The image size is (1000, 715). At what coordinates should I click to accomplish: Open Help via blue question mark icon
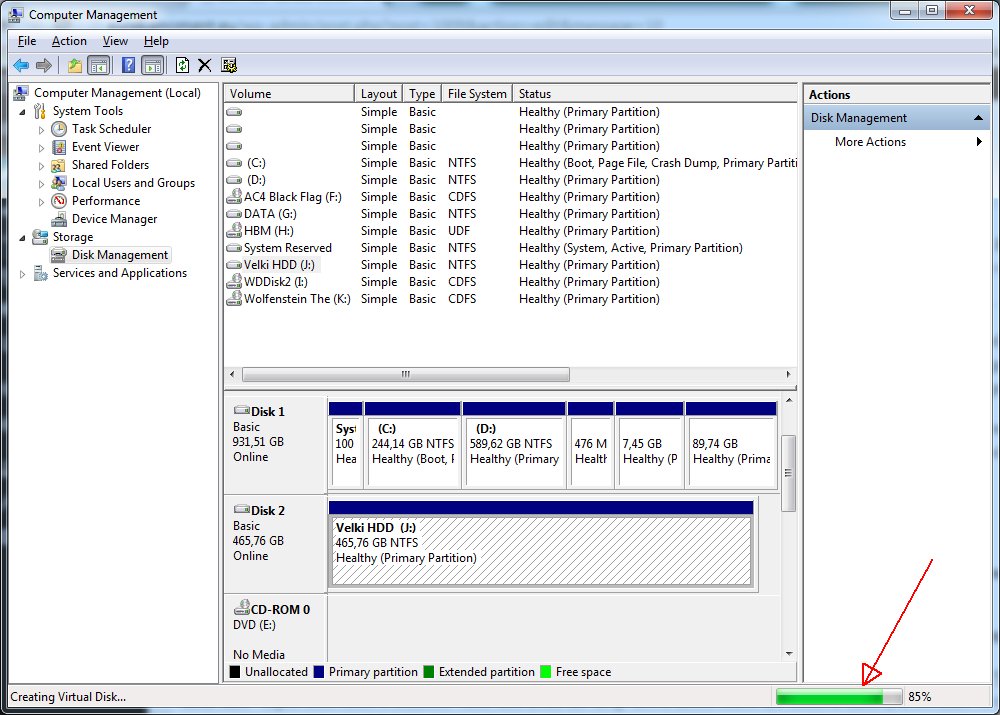[x=128, y=65]
